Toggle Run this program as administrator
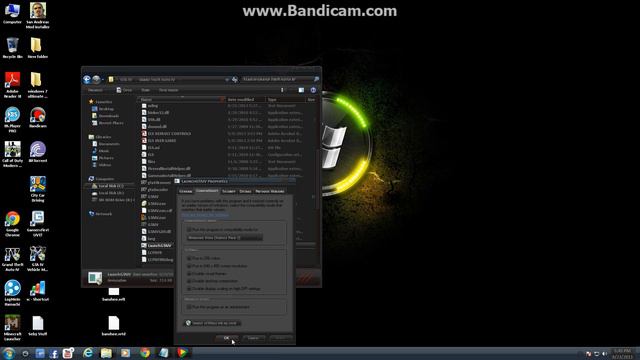 coord(189,307)
